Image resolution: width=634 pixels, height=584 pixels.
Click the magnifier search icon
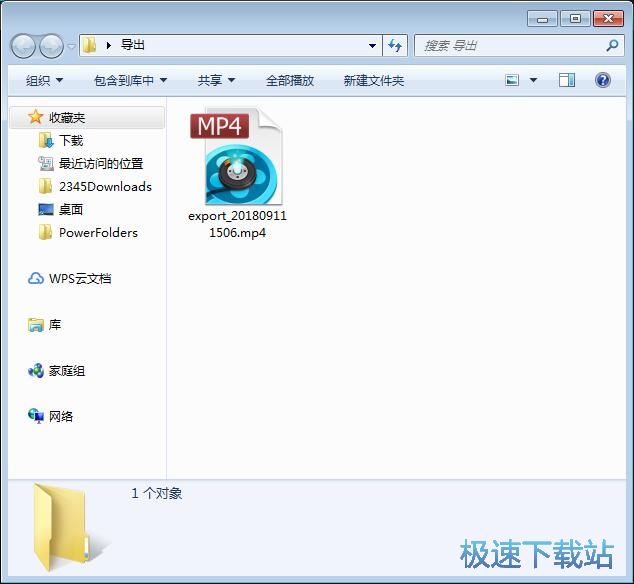click(612, 45)
